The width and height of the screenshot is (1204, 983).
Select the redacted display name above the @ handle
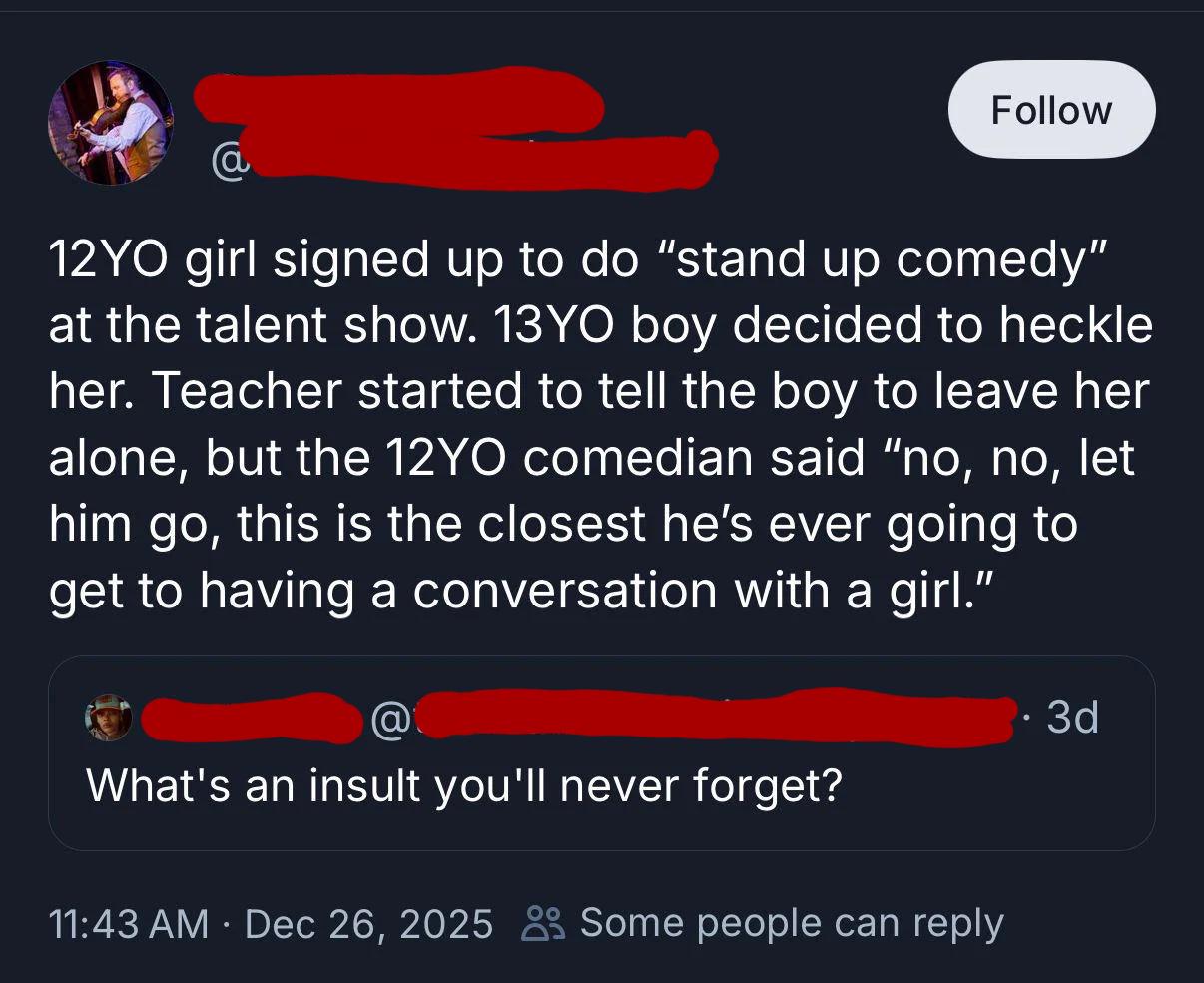pos(399,100)
